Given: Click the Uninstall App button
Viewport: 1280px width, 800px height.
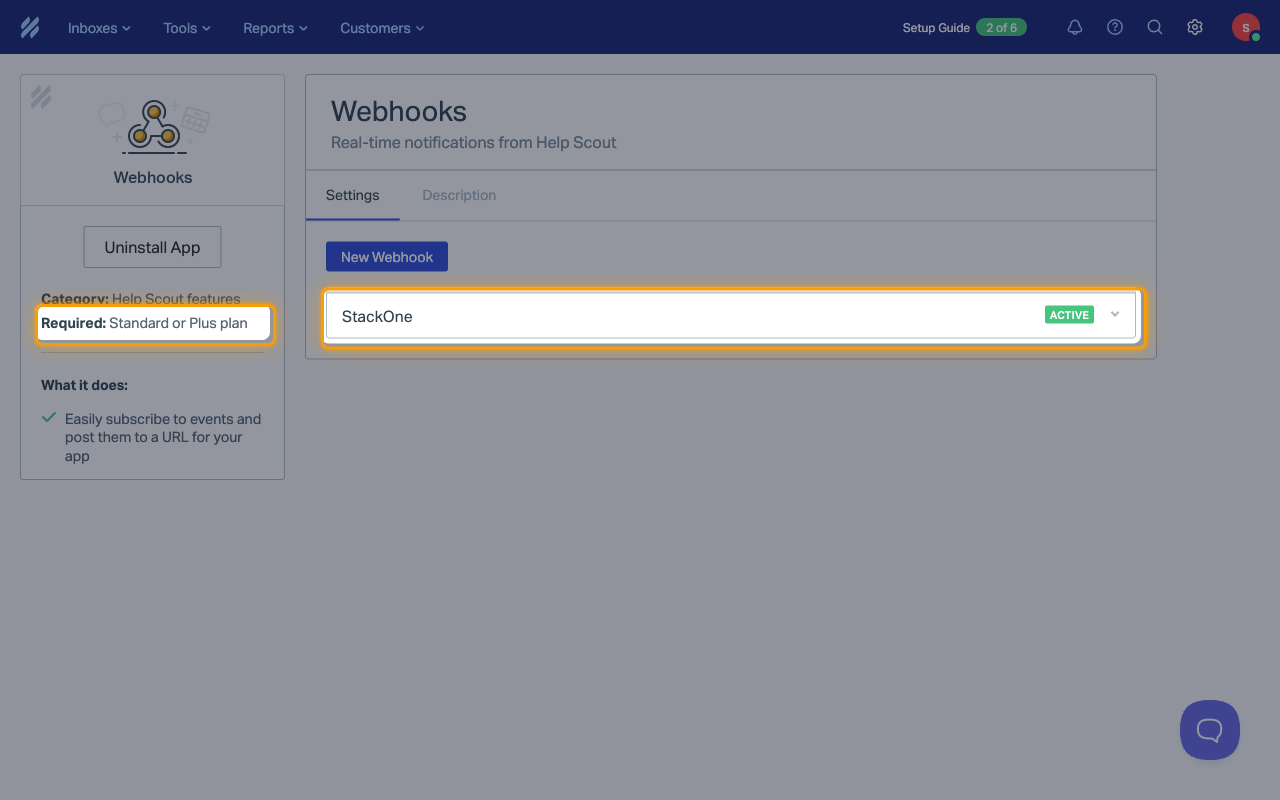Looking at the screenshot, I should pyautogui.click(x=152, y=247).
